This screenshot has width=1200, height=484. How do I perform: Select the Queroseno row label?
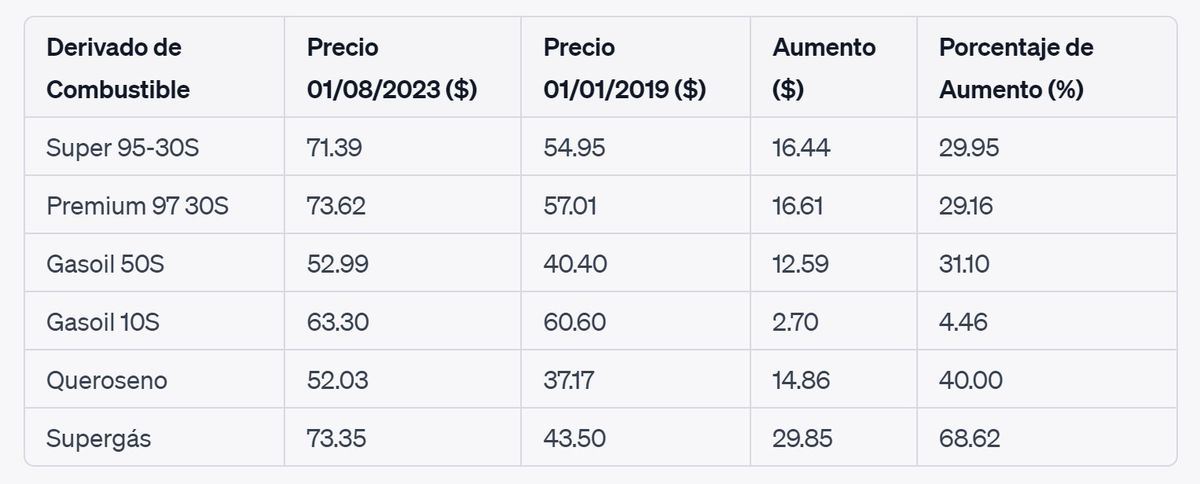click(x=107, y=380)
